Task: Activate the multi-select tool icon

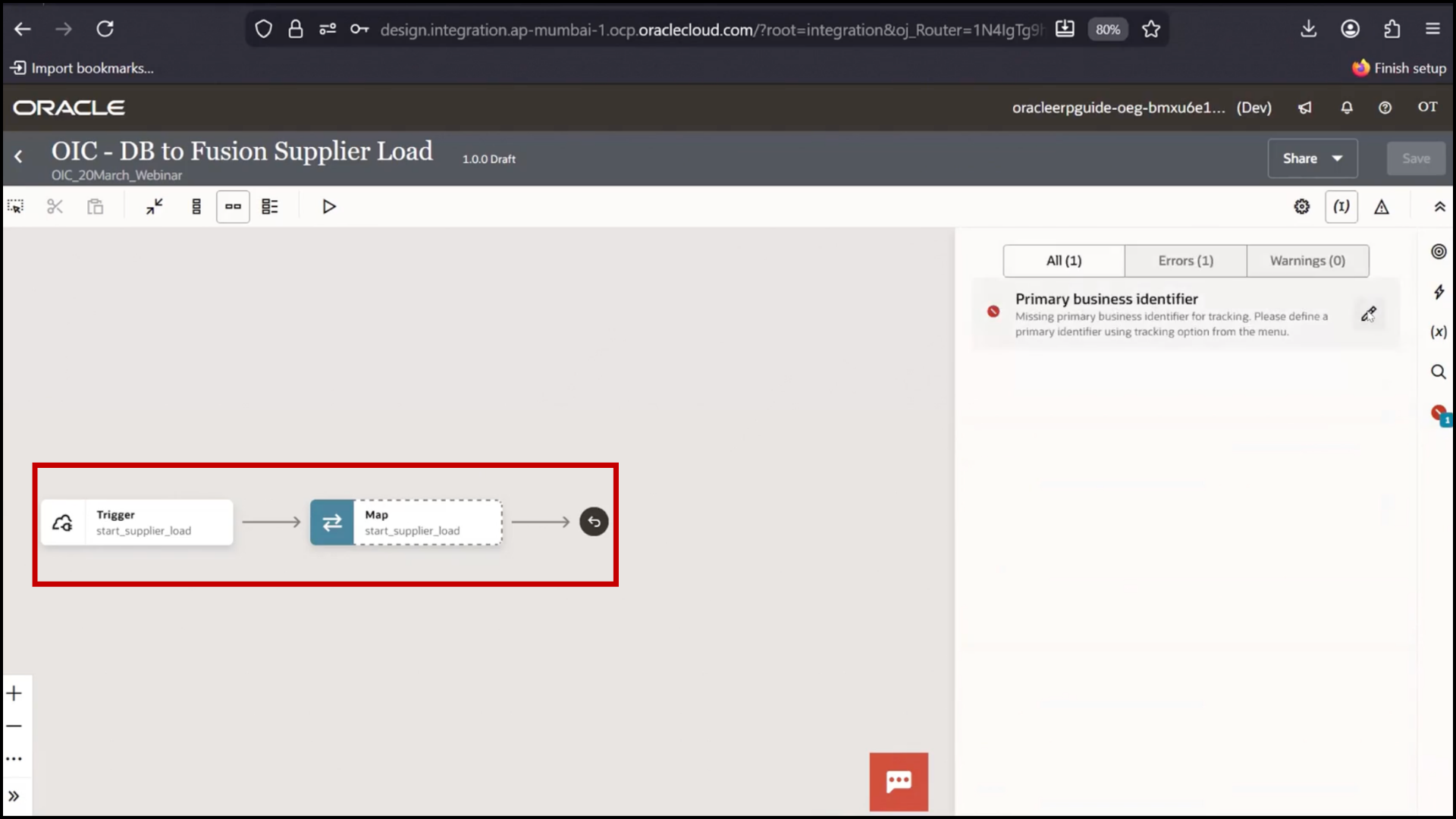Action: point(15,206)
